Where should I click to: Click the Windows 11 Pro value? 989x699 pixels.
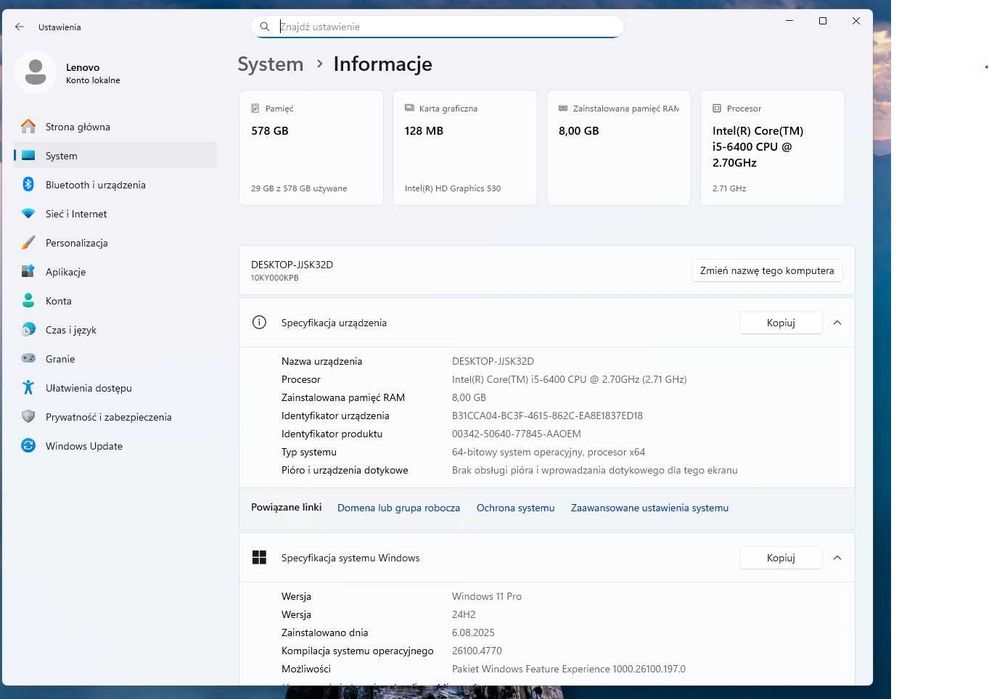point(486,596)
